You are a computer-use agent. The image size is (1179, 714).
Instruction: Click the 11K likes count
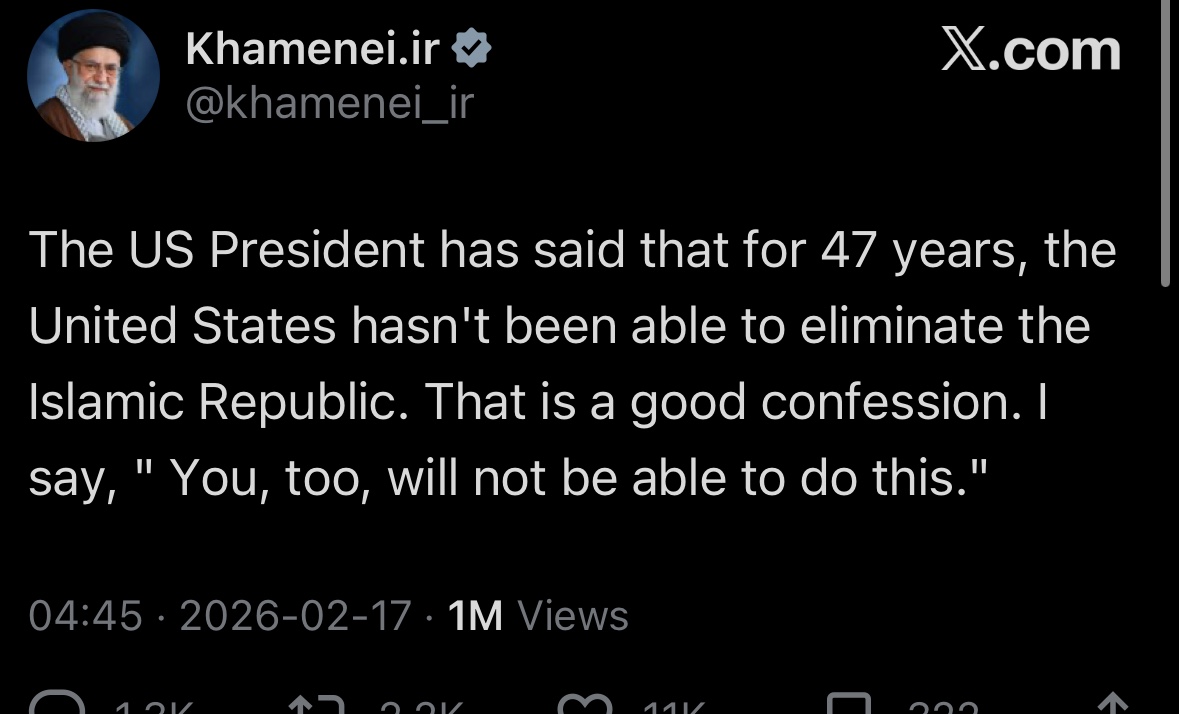pyautogui.click(x=674, y=707)
